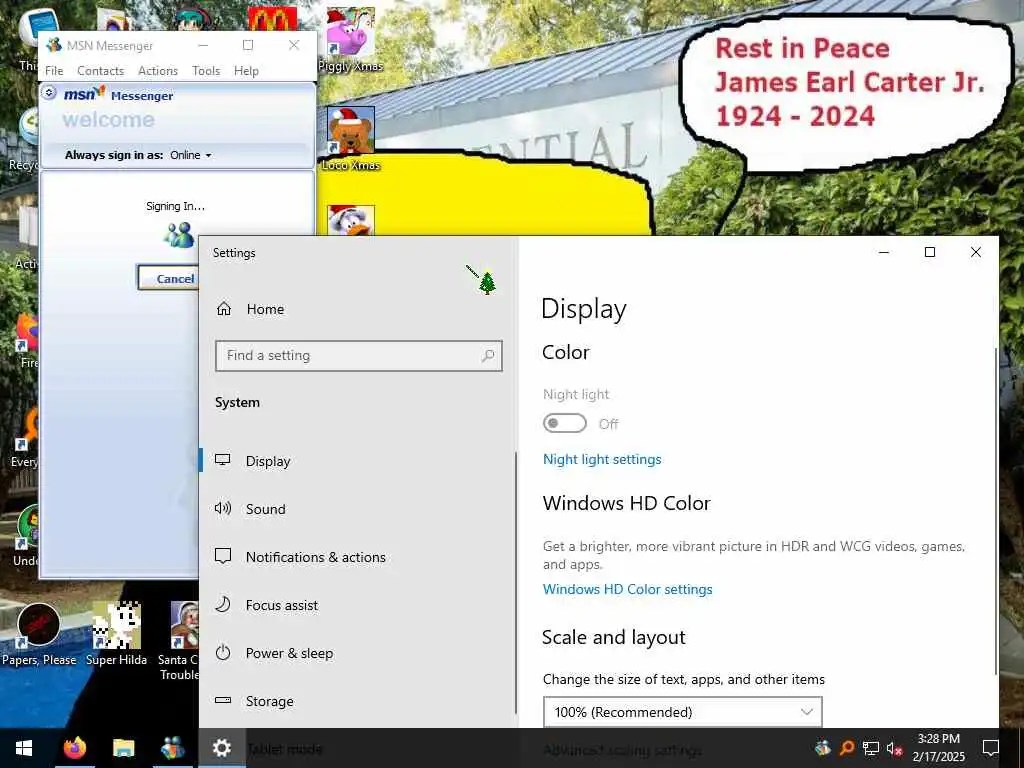Open the network icon in the system tray
Screen dimensions: 1024x768
pos(871,748)
